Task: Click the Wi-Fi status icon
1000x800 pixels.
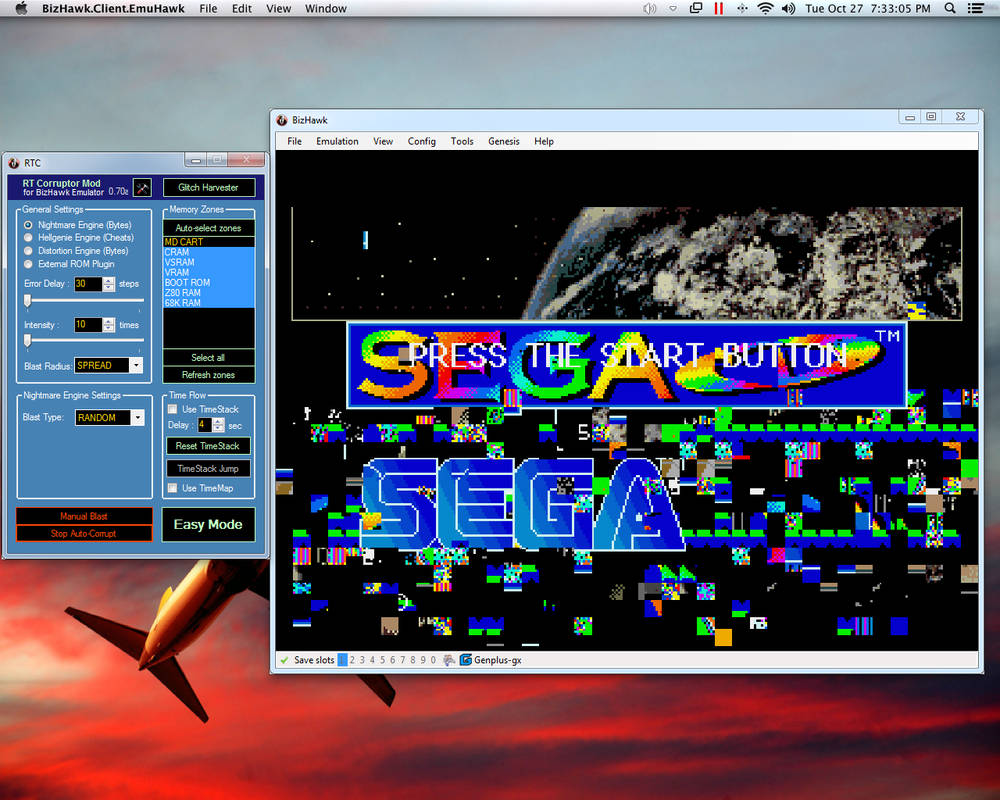Action: [x=765, y=8]
